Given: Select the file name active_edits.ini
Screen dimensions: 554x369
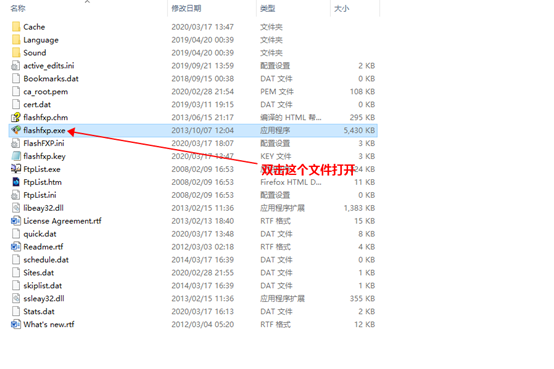Looking at the screenshot, I should pos(49,66).
